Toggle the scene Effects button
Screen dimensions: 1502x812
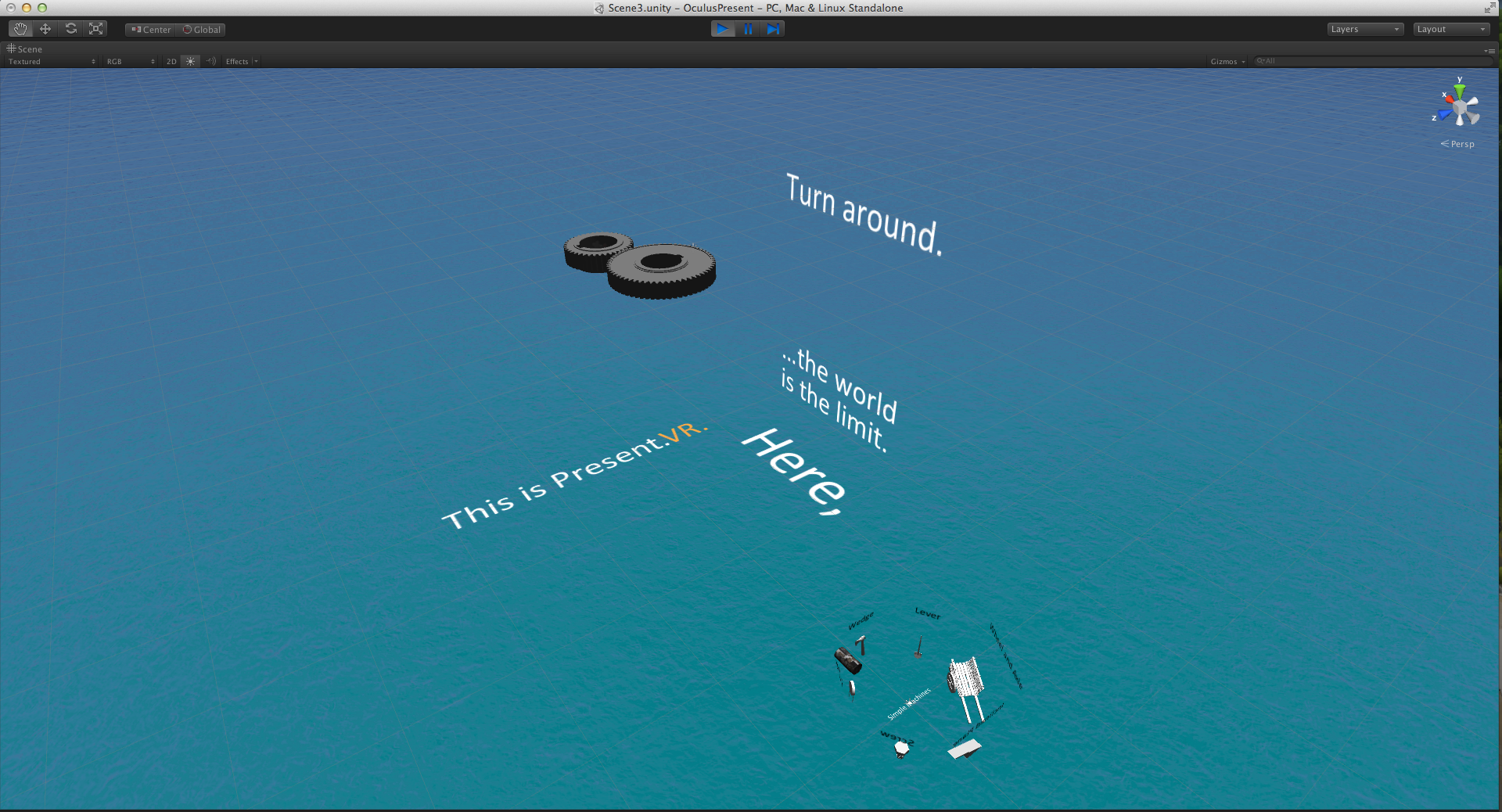click(x=237, y=61)
